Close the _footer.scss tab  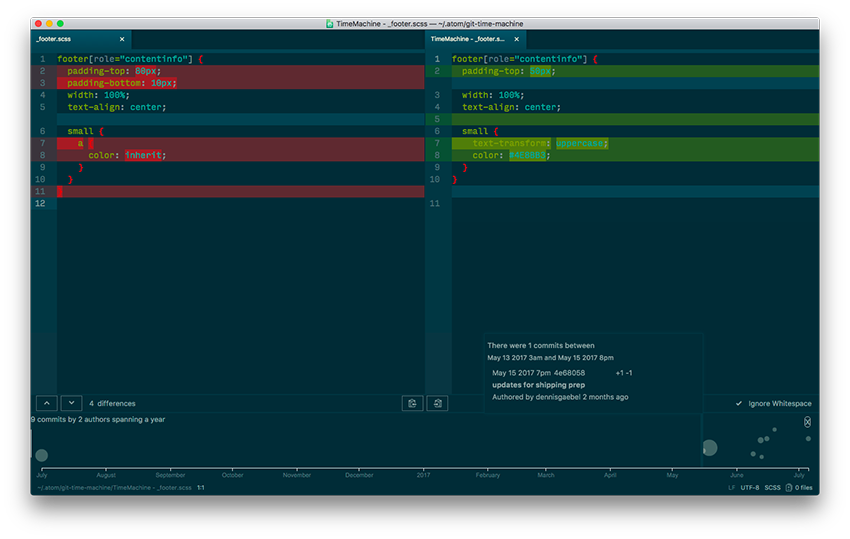[122, 39]
